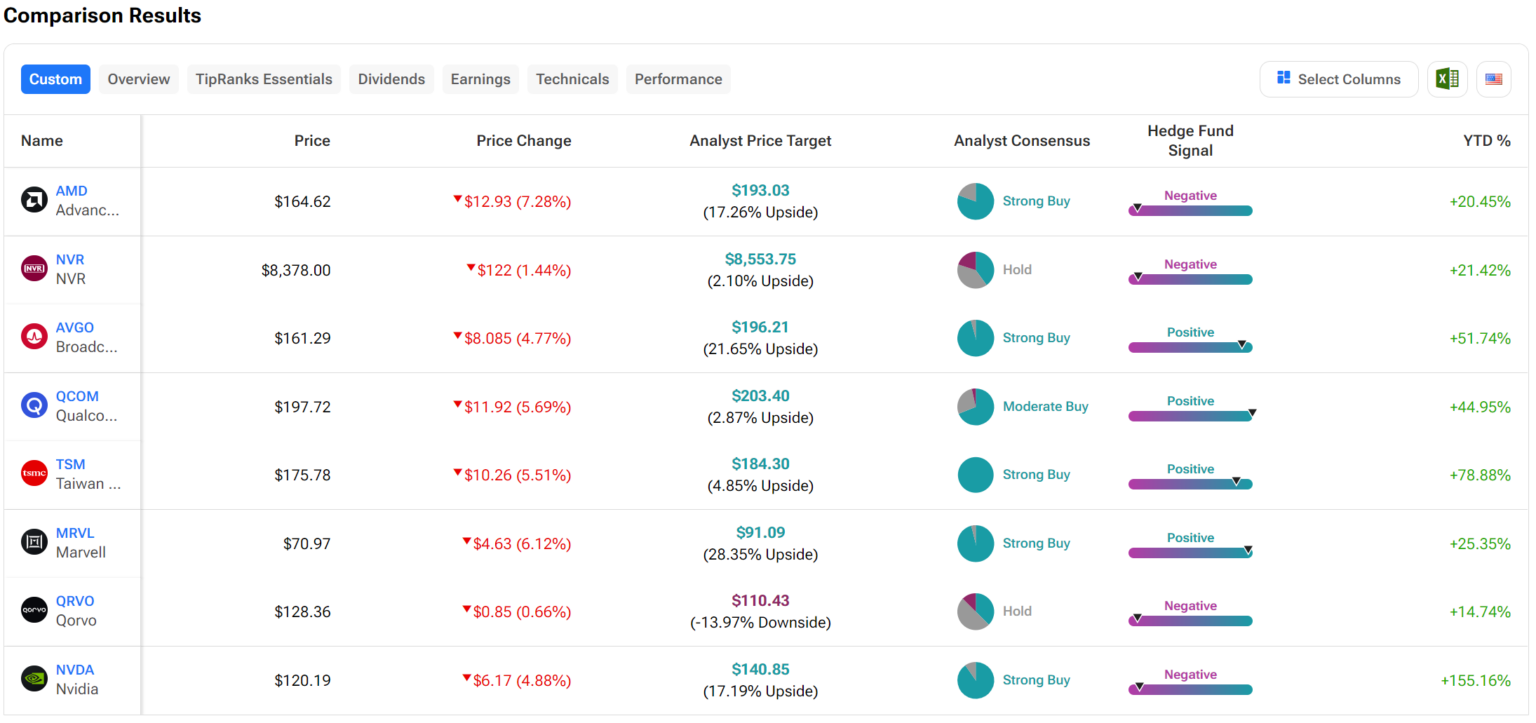Click AMD analyst consensus pie chart
This screenshot has width=1536, height=723.
[x=975, y=201]
